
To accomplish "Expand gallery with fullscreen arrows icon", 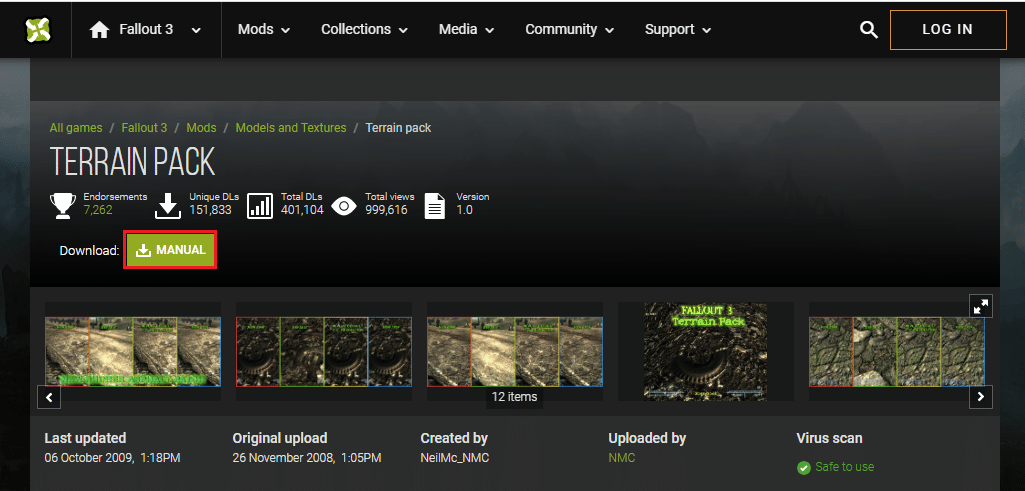I will tap(981, 305).
